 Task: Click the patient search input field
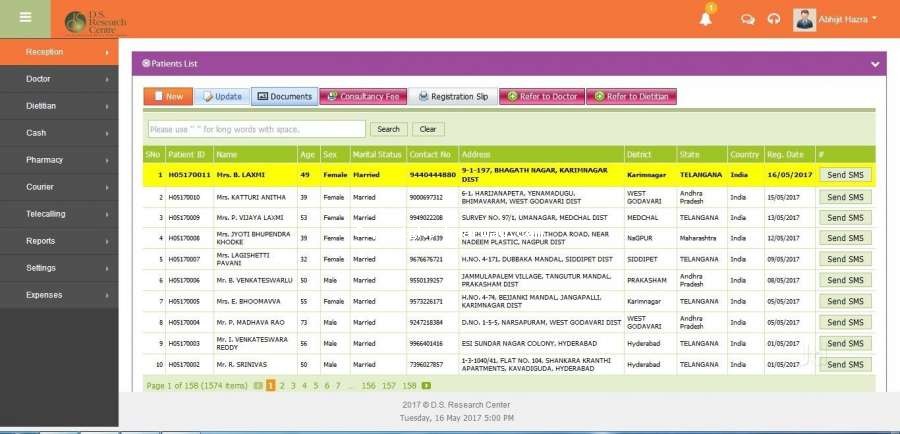point(256,129)
